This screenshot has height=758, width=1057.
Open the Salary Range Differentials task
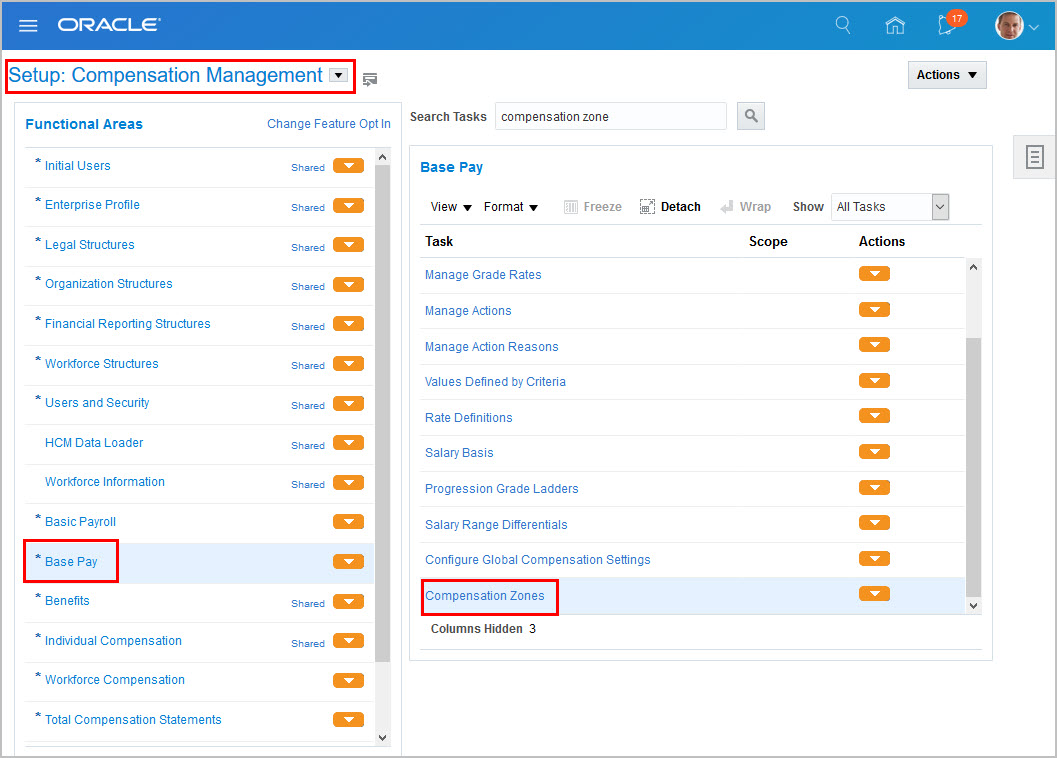click(496, 524)
